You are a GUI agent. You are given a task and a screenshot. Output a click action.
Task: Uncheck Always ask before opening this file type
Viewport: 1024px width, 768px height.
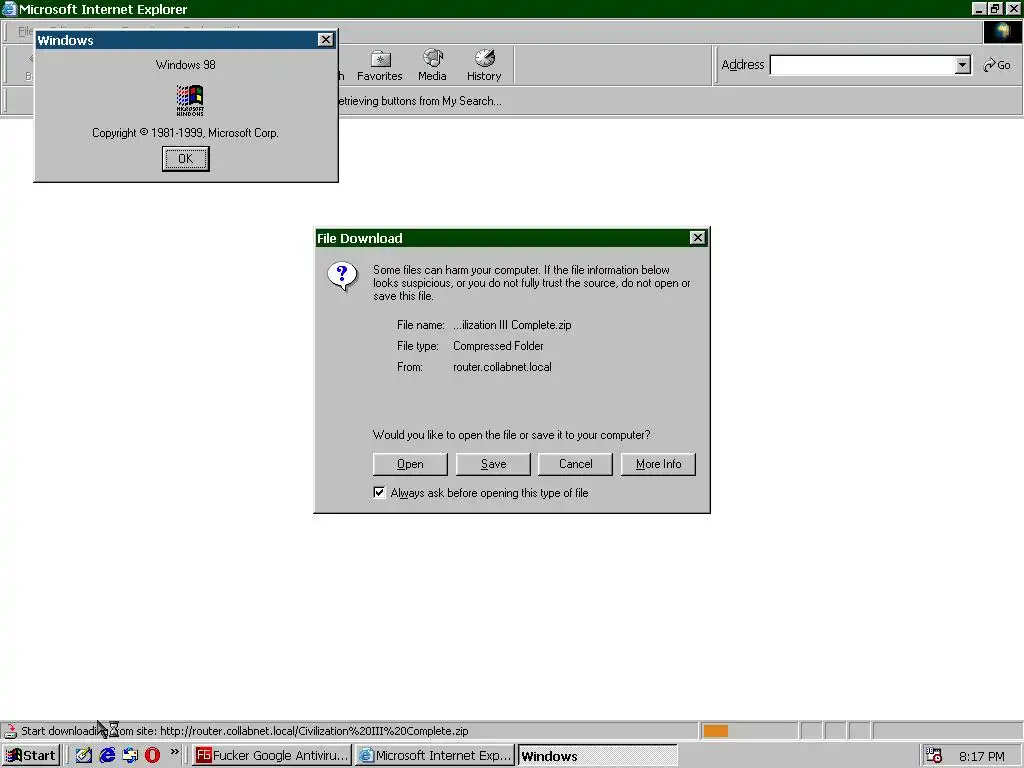click(379, 492)
